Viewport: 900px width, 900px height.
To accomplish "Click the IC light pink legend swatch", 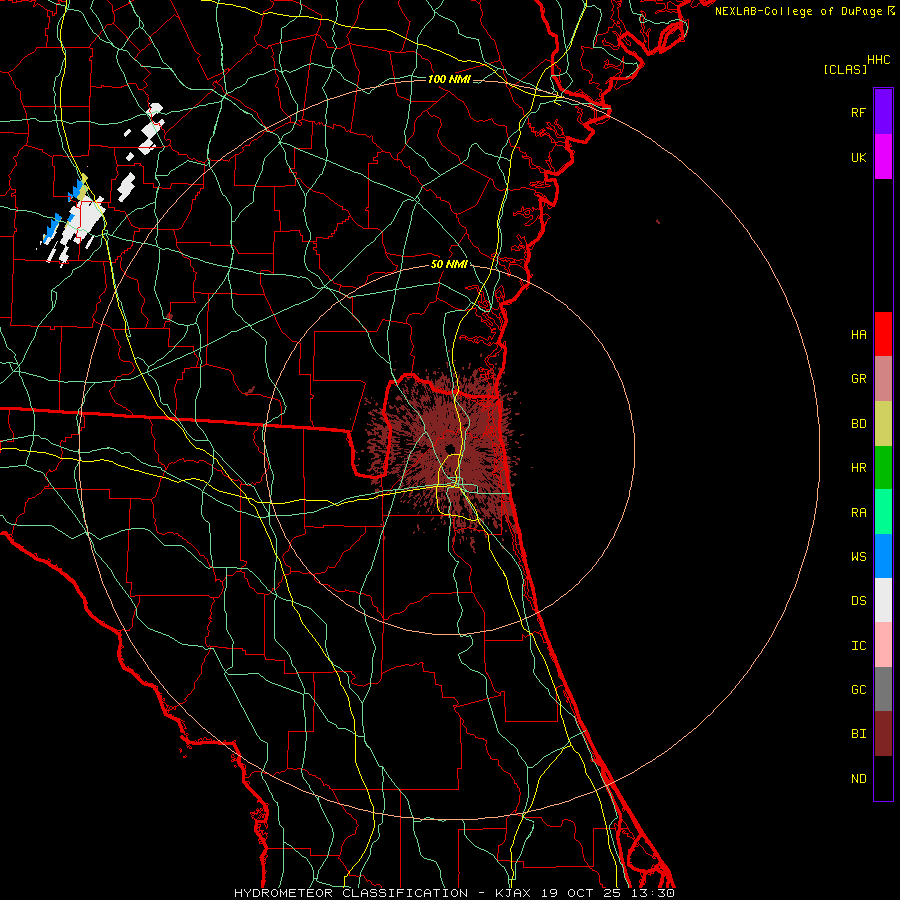I will pos(883,645).
